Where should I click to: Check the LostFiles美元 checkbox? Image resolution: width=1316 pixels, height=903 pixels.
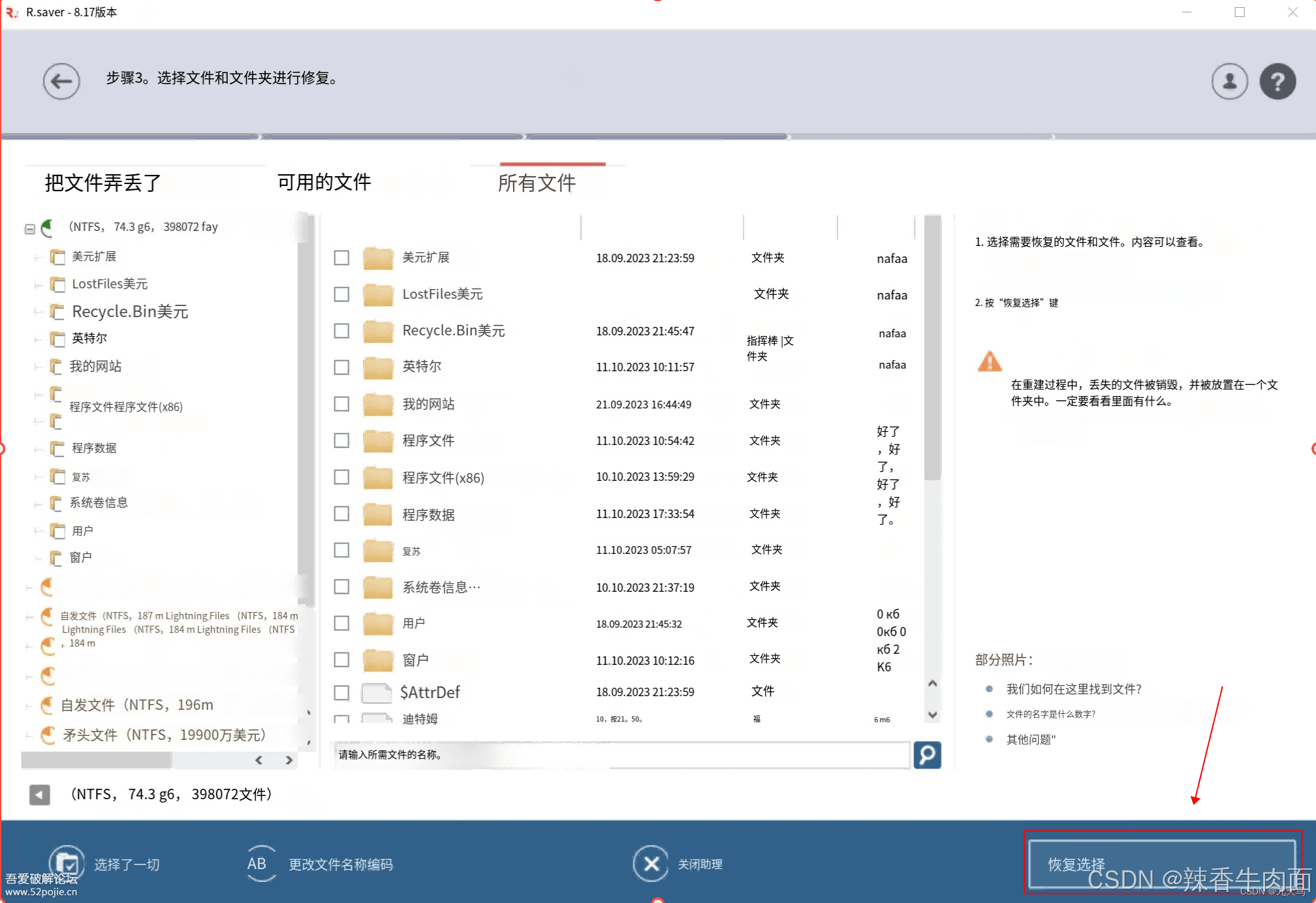click(341, 294)
